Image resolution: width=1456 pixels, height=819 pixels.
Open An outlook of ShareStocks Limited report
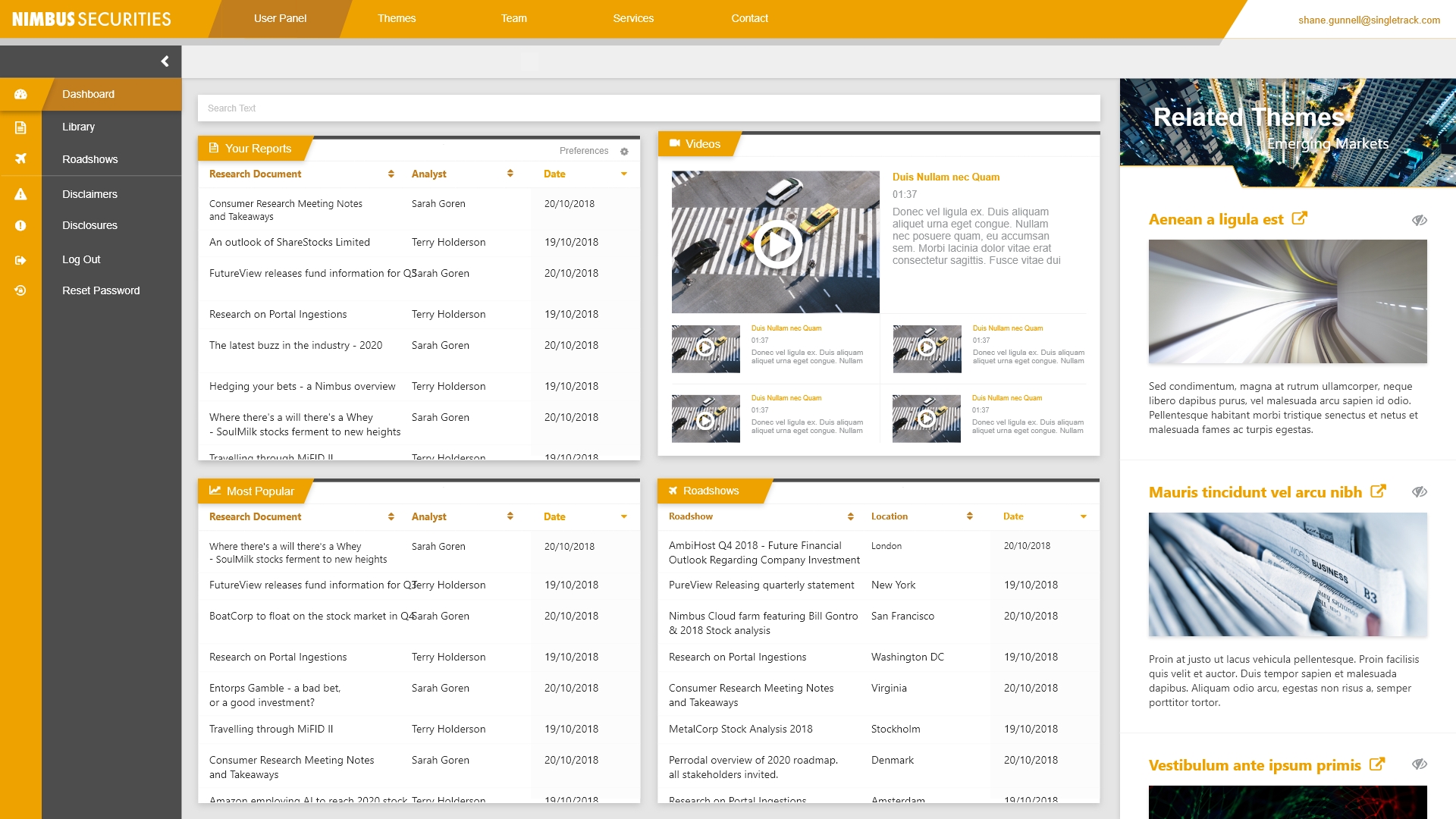(290, 243)
